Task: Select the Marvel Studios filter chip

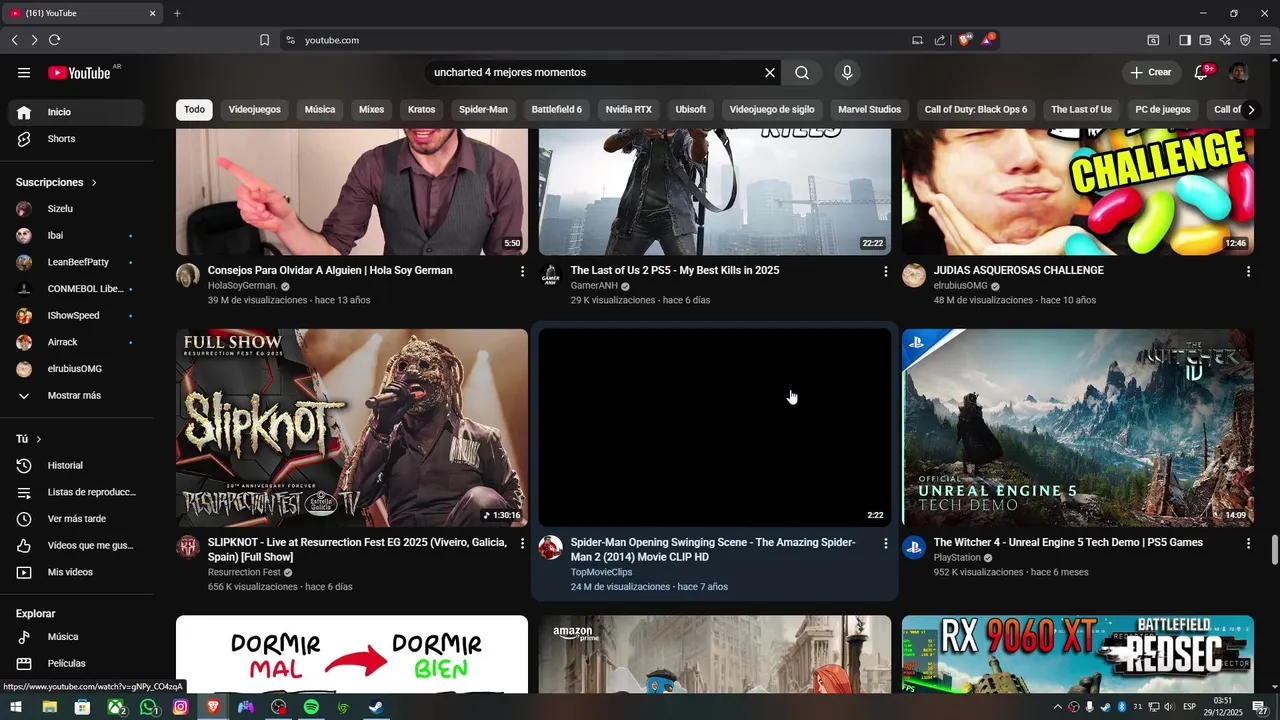Action: pyautogui.click(x=869, y=110)
